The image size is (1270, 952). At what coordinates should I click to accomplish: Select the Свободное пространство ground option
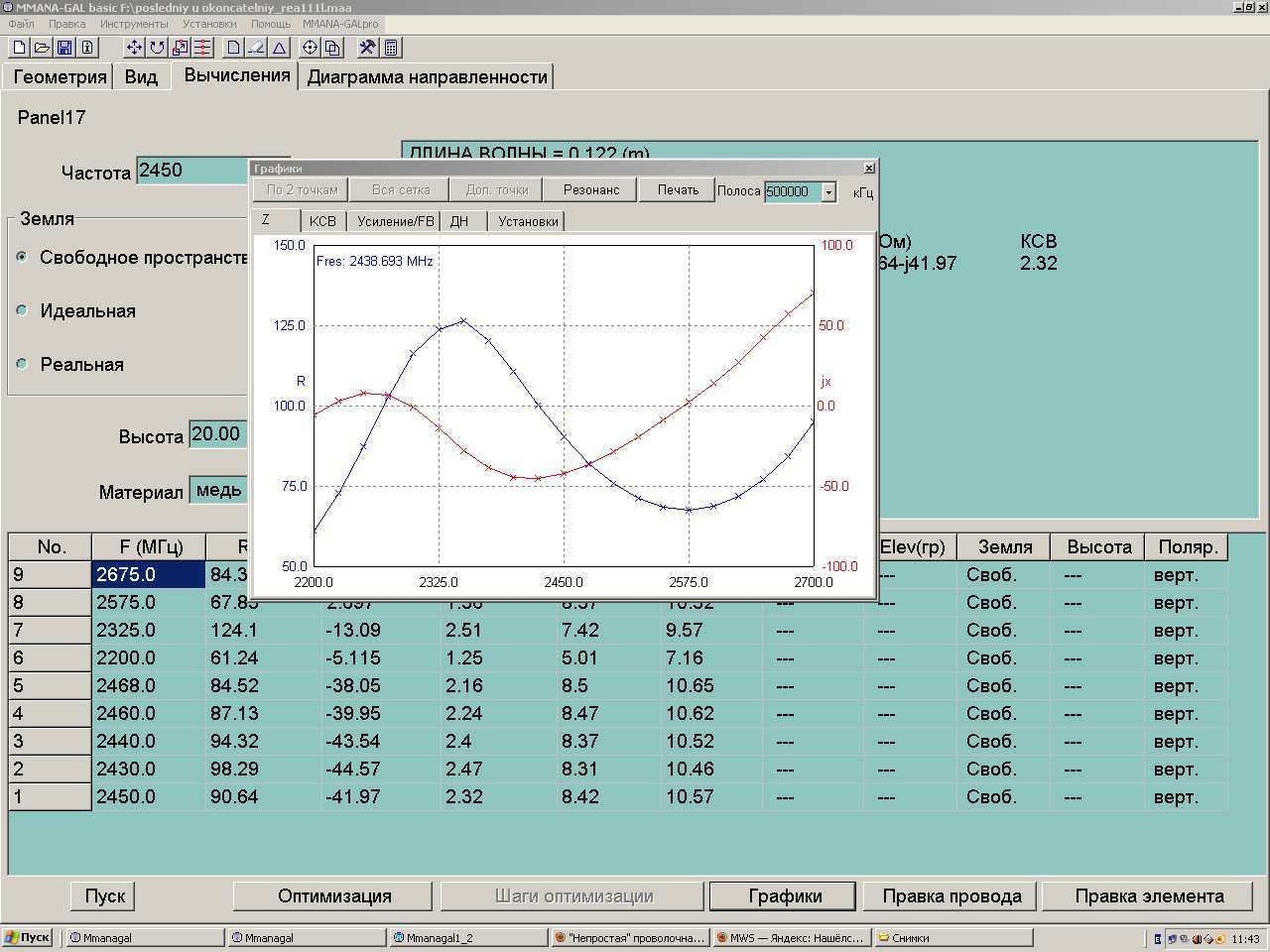coord(22,257)
